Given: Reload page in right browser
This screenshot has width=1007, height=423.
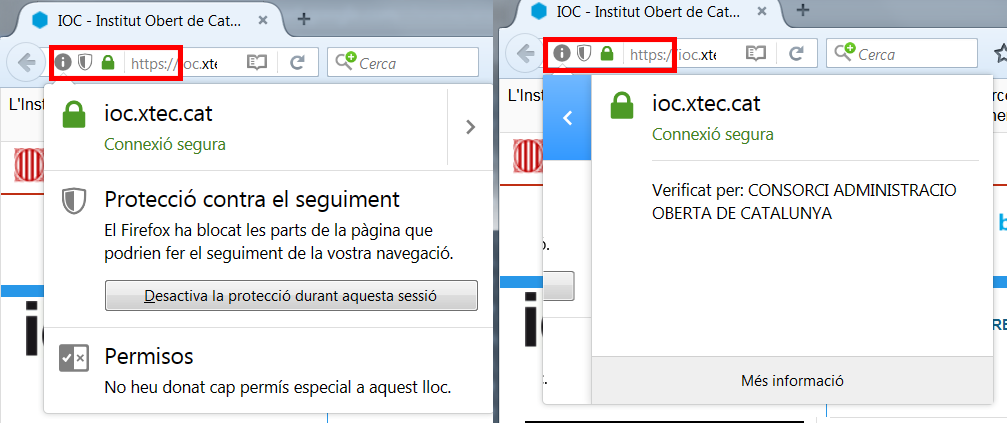Looking at the screenshot, I should (796, 53).
